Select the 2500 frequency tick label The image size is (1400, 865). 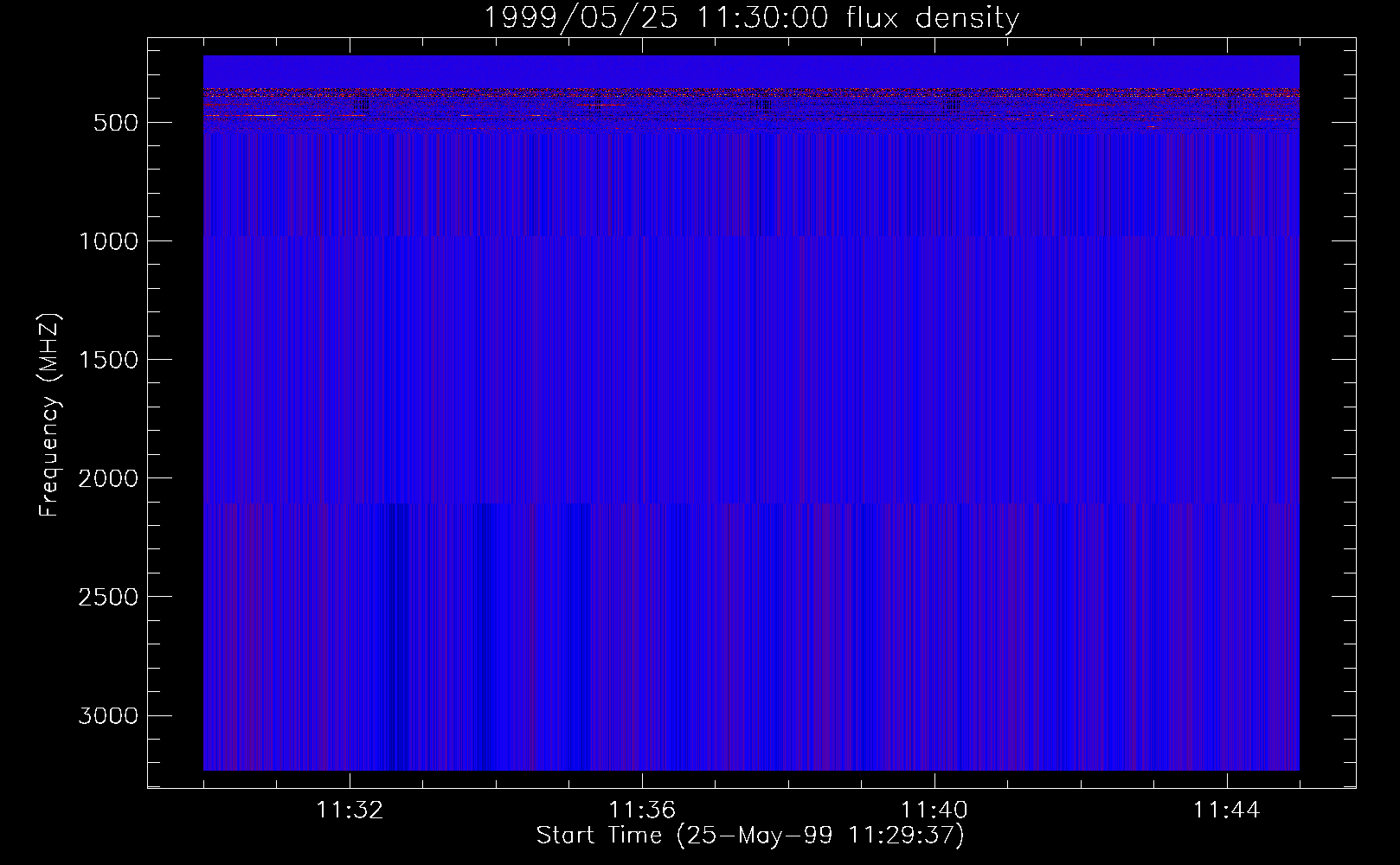point(108,597)
